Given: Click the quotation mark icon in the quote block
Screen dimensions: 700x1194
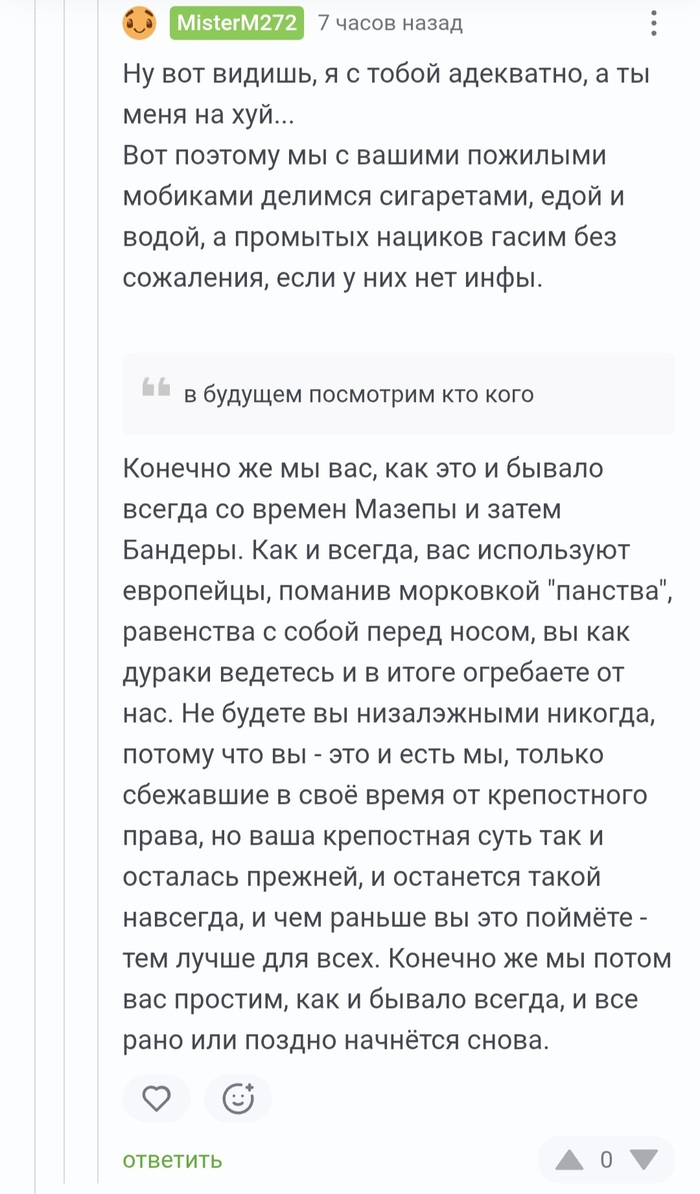Looking at the screenshot, I should tap(156, 388).
